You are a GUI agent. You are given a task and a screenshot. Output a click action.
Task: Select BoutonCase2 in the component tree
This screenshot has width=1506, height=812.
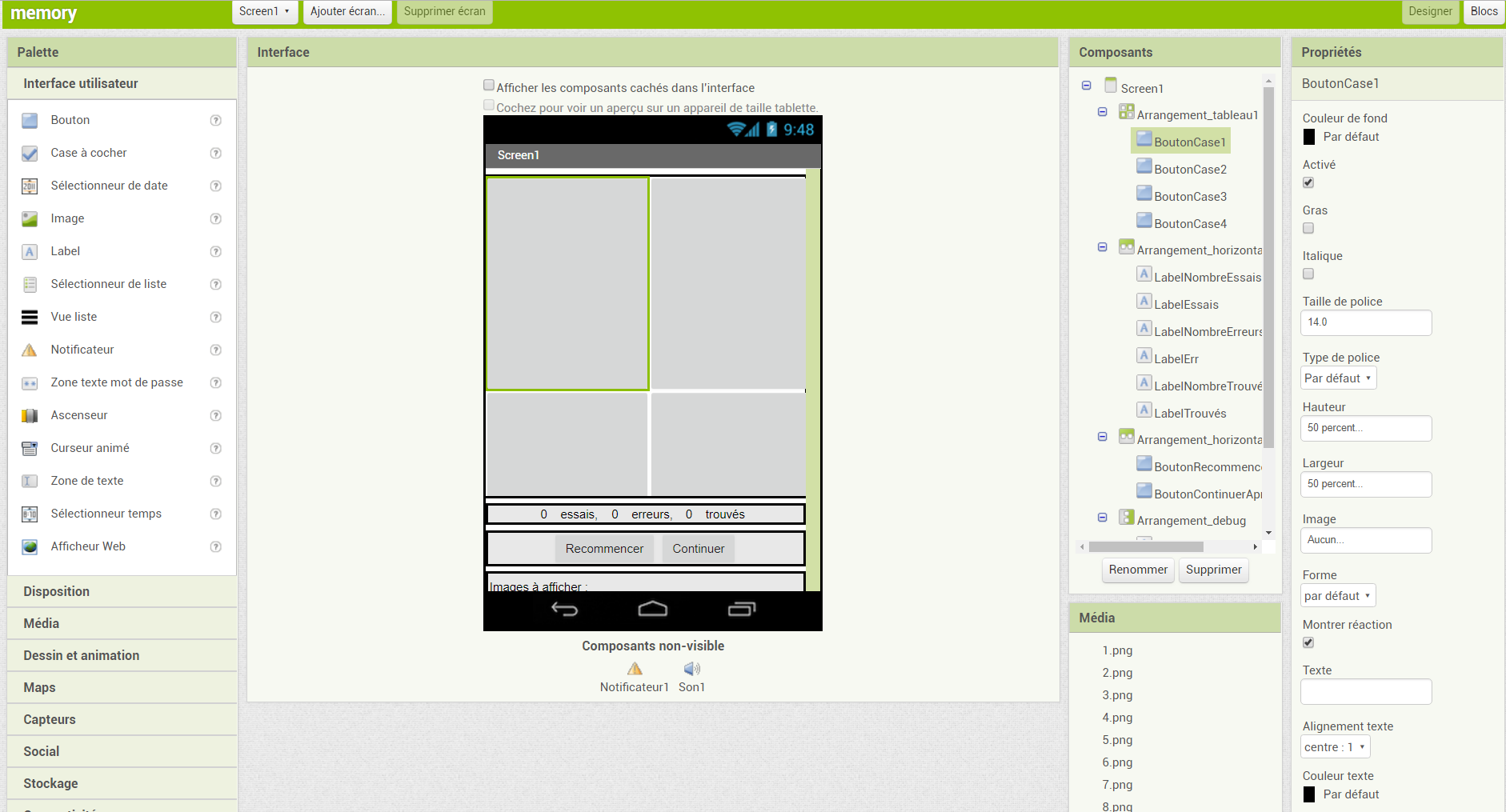tap(1190, 170)
